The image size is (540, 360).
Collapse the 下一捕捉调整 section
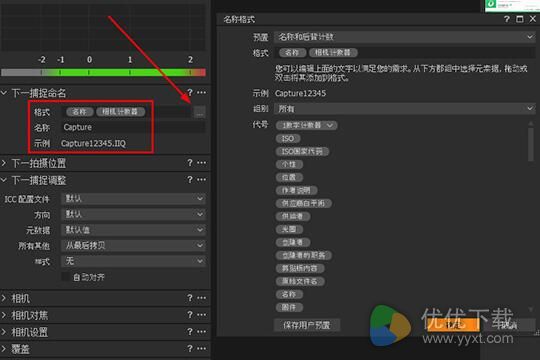(x=4, y=180)
